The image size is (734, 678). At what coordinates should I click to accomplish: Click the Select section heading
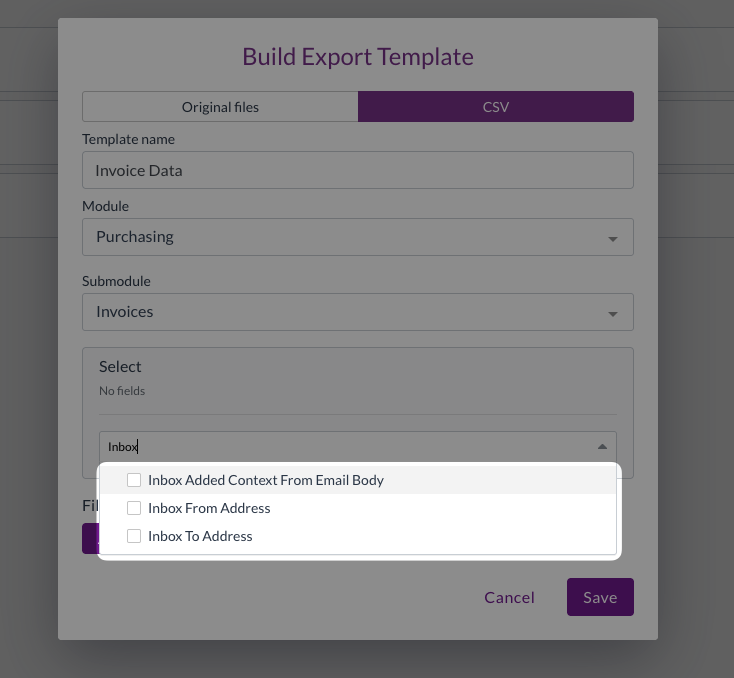pyautogui.click(x=120, y=367)
